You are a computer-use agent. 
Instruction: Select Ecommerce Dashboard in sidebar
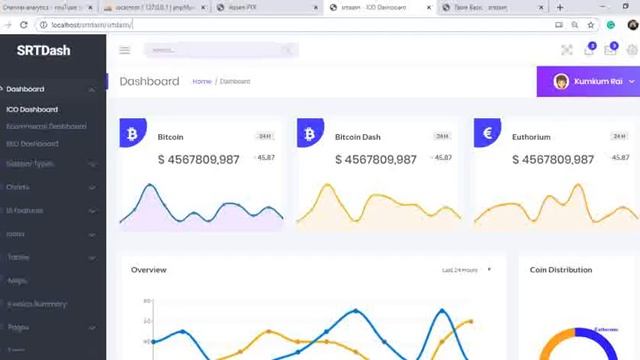tap(46, 127)
